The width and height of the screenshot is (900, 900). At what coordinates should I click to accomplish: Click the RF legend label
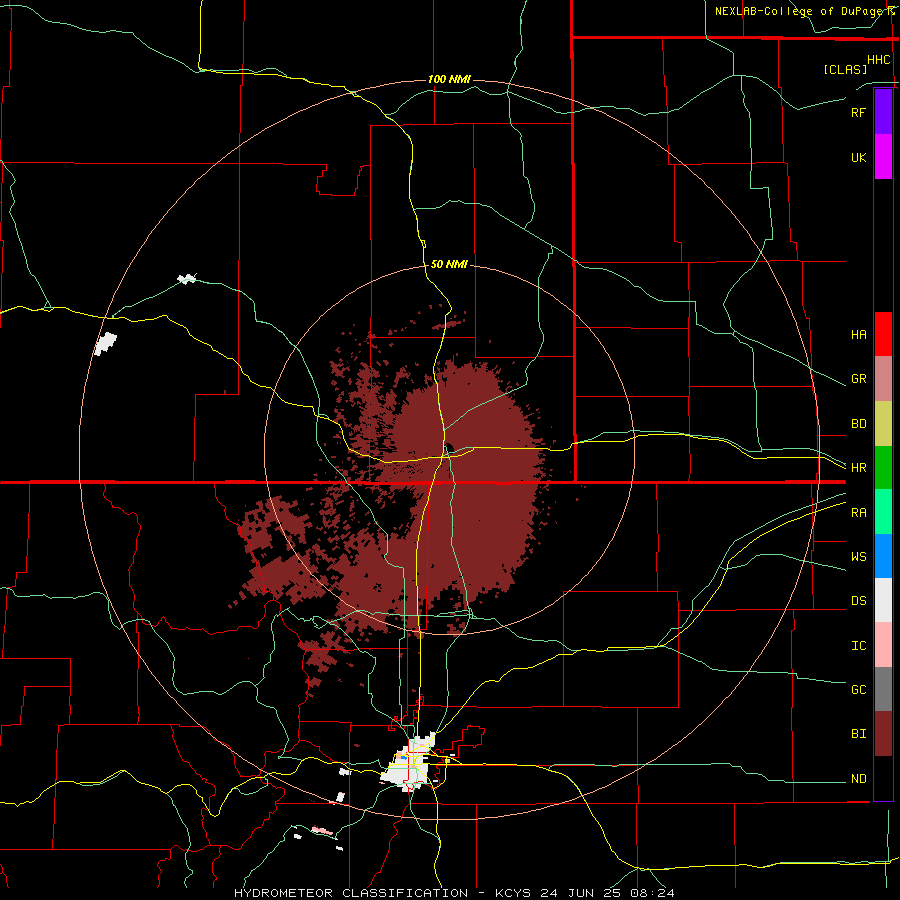coord(858,112)
